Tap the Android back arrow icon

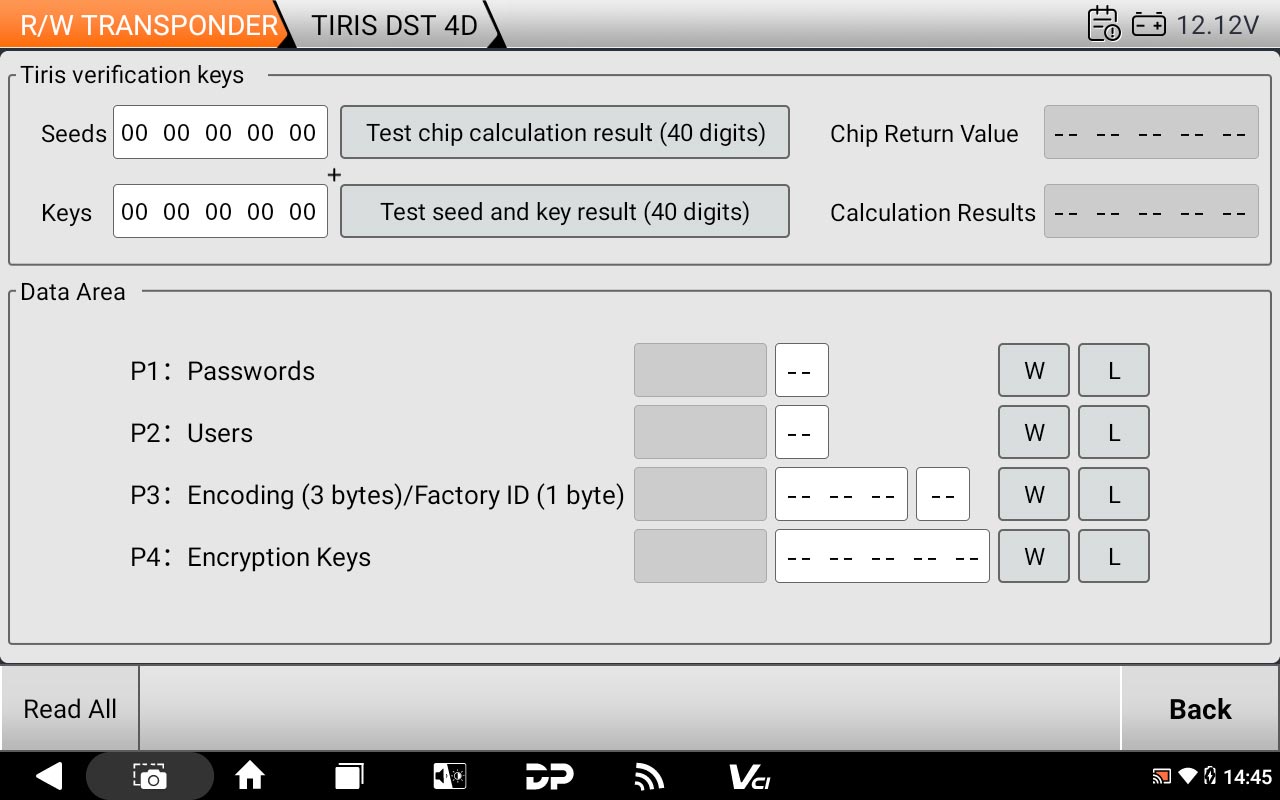[x=48, y=776]
